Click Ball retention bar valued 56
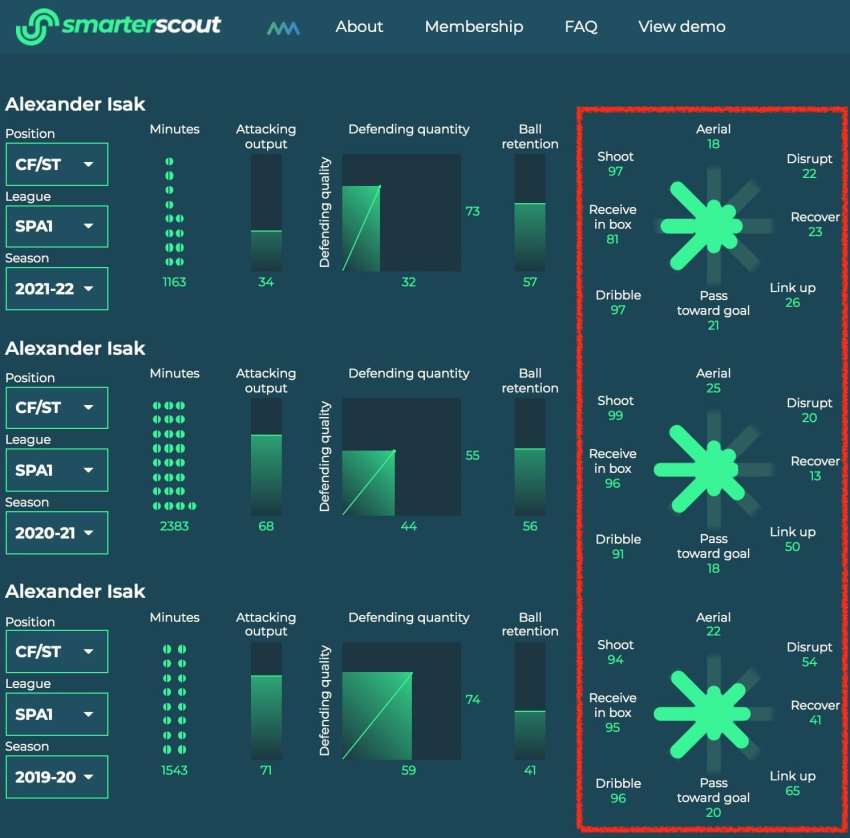The height and width of the screenshot is (838, 850). click(x=530, y=456)
